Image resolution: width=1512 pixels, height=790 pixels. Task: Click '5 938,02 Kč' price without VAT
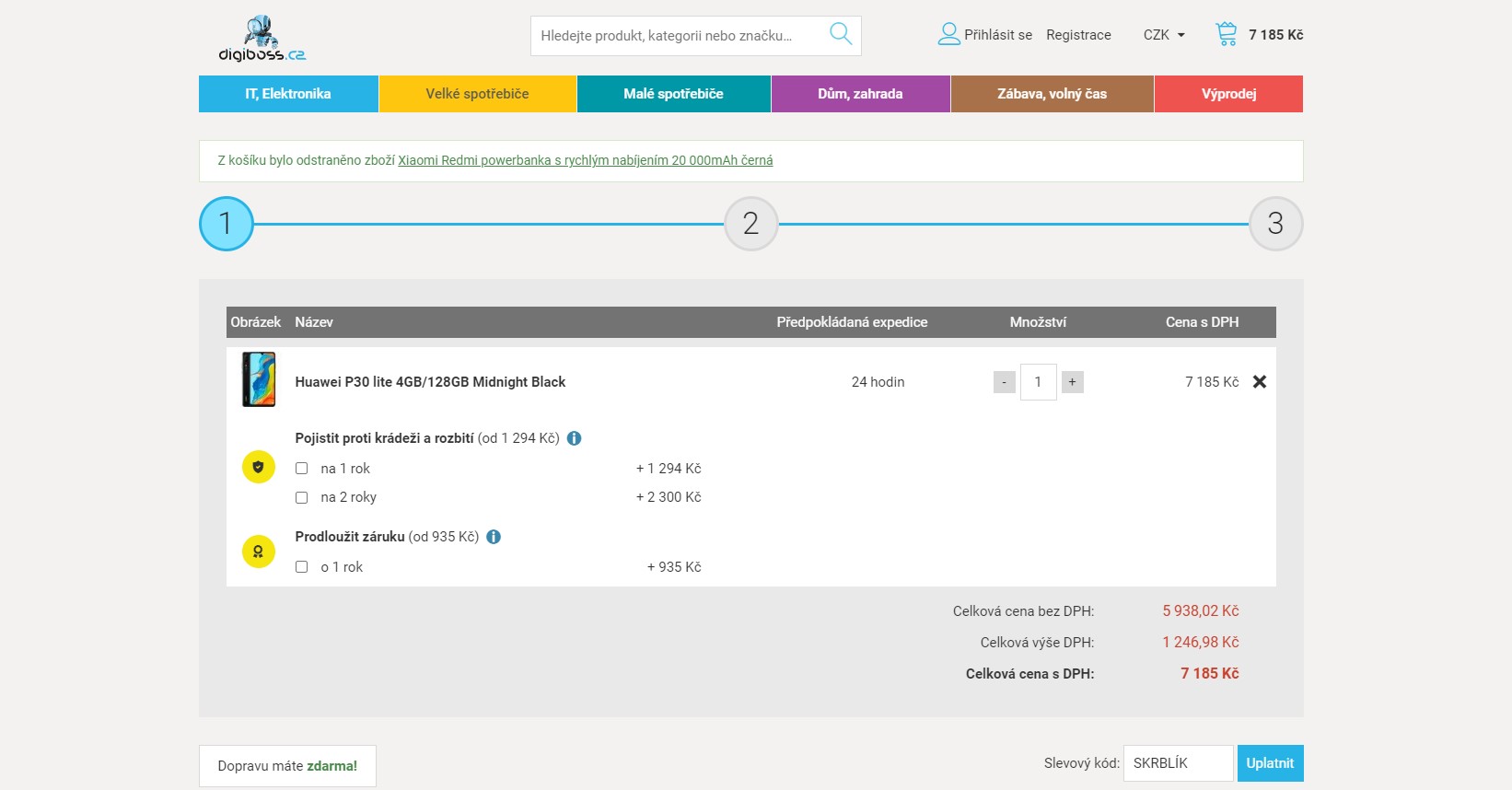pos(1201,611)
